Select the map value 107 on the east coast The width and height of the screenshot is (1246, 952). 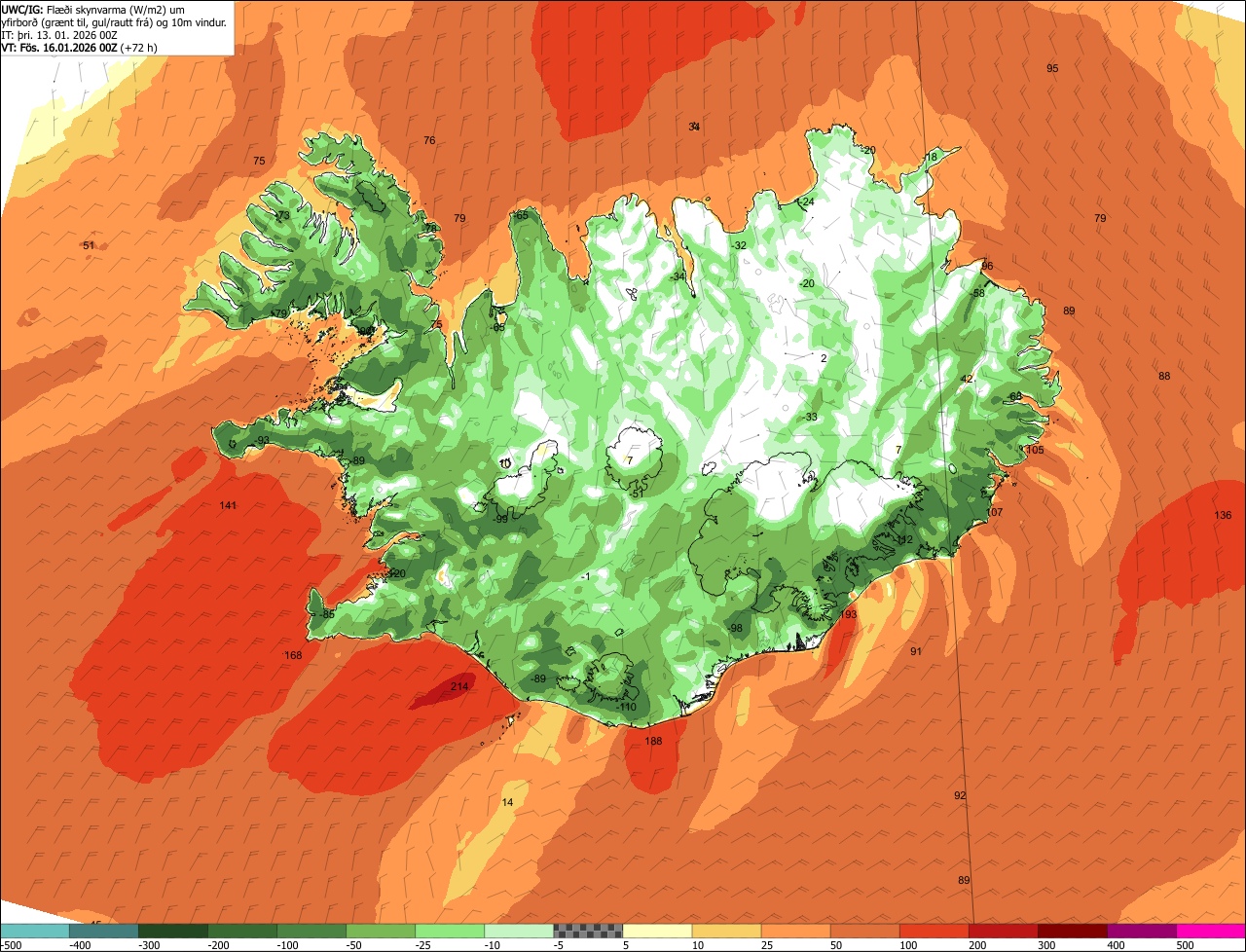pyautogui.click(x=994, y=512)
